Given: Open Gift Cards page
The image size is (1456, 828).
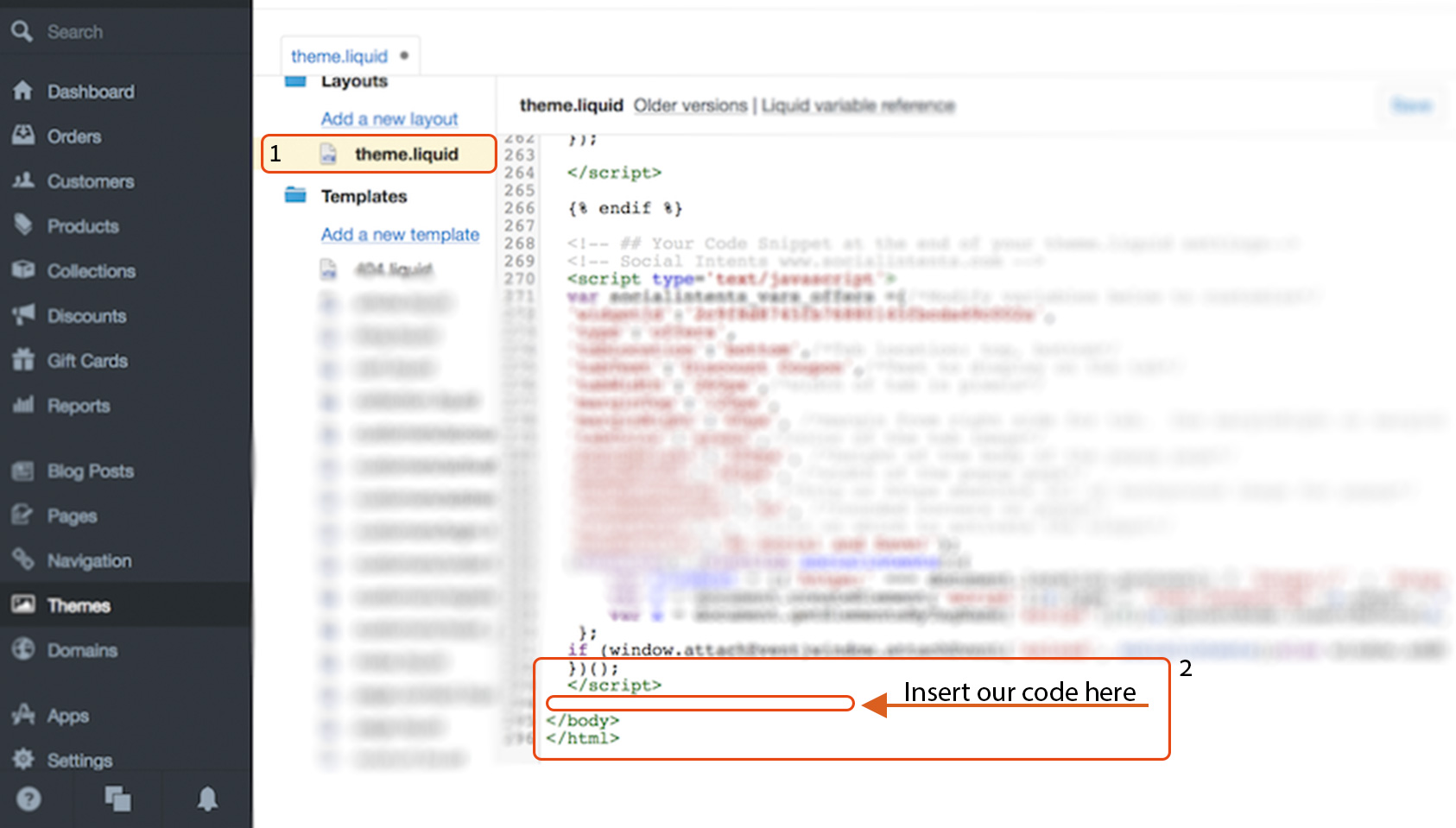Looking at the screenshot, I should click(x=87, y=361).
